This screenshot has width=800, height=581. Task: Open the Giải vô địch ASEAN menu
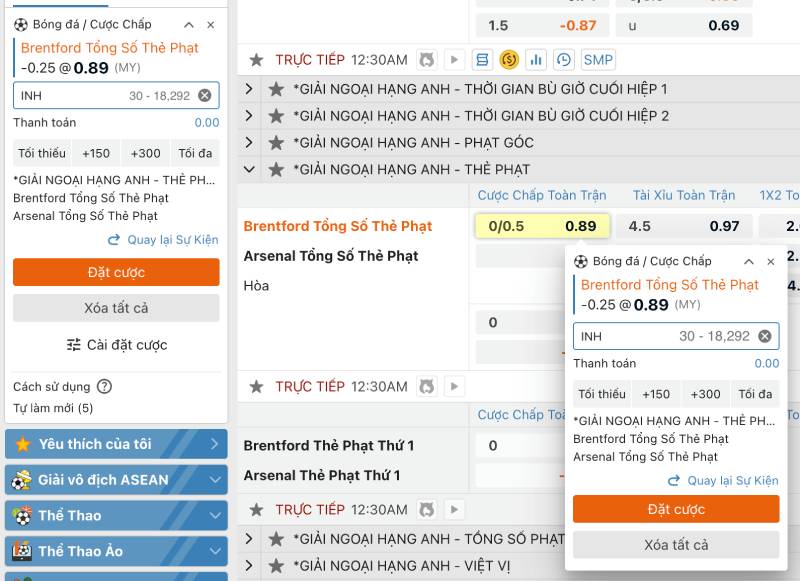click(113, 480)
